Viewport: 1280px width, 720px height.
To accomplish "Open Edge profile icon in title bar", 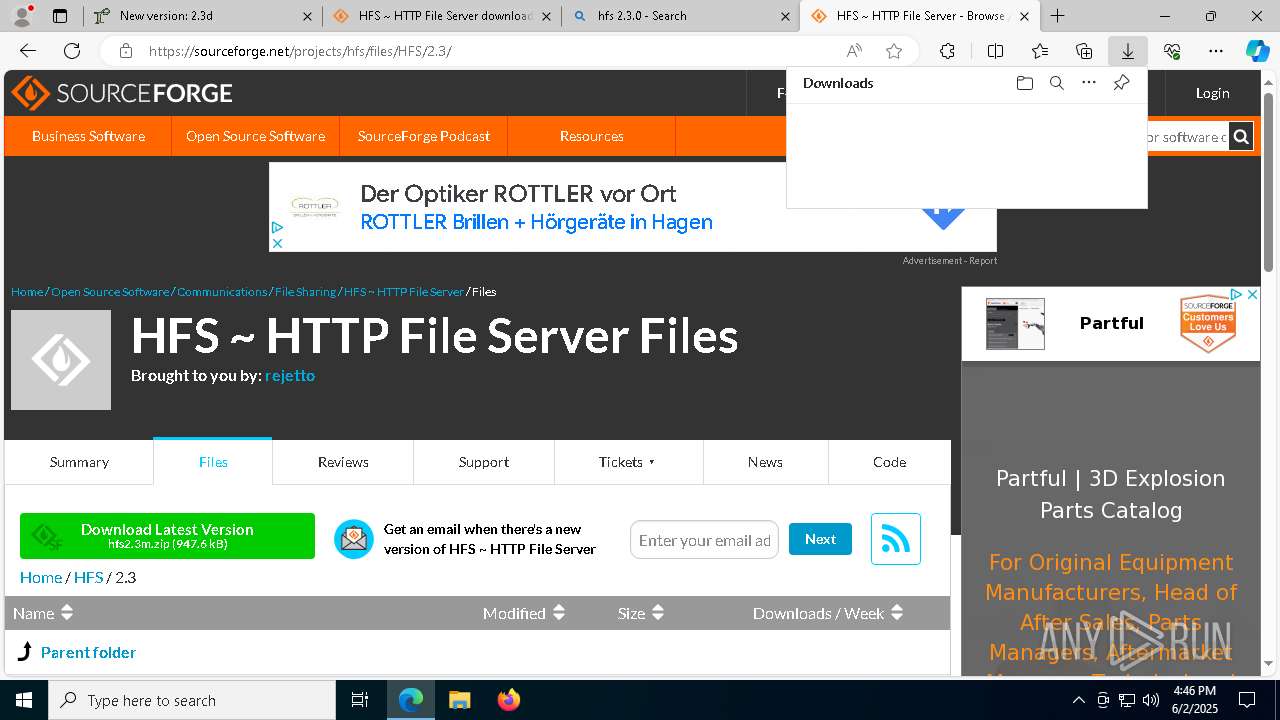I will pos(22,16).
